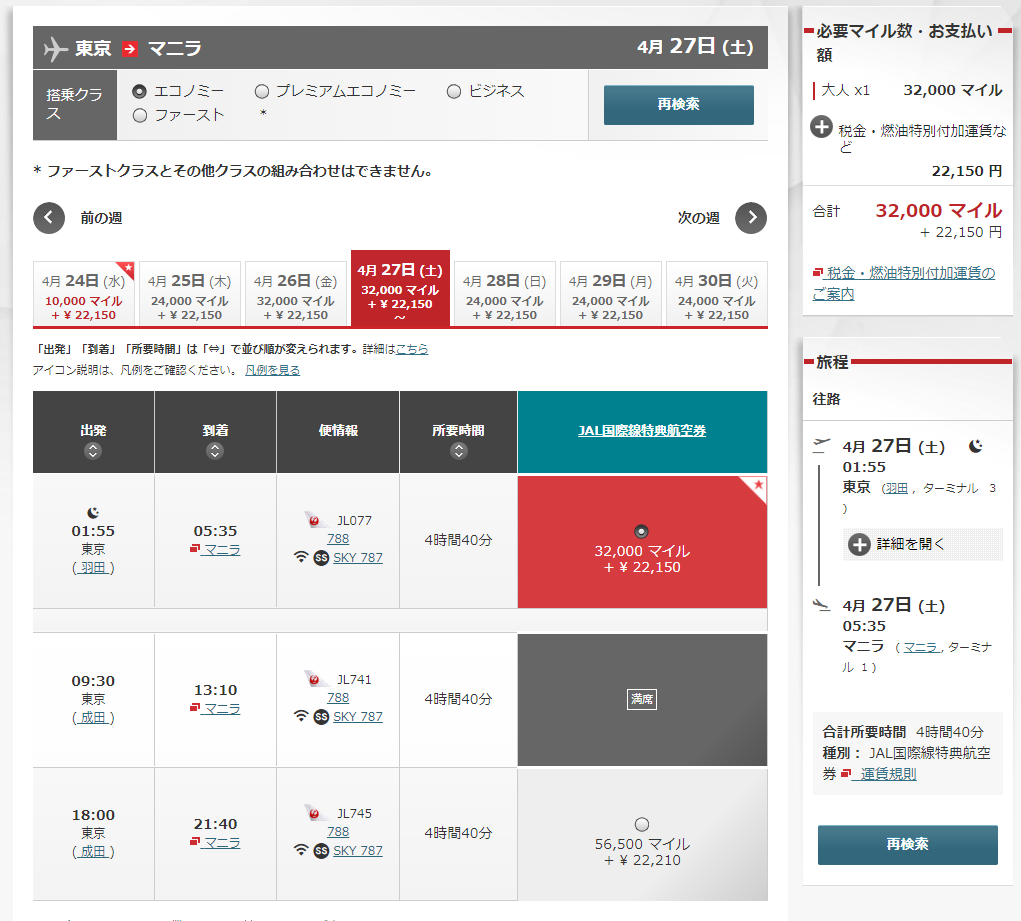
Task: Click the duration column sort icon
Action: tap(458, 451)
